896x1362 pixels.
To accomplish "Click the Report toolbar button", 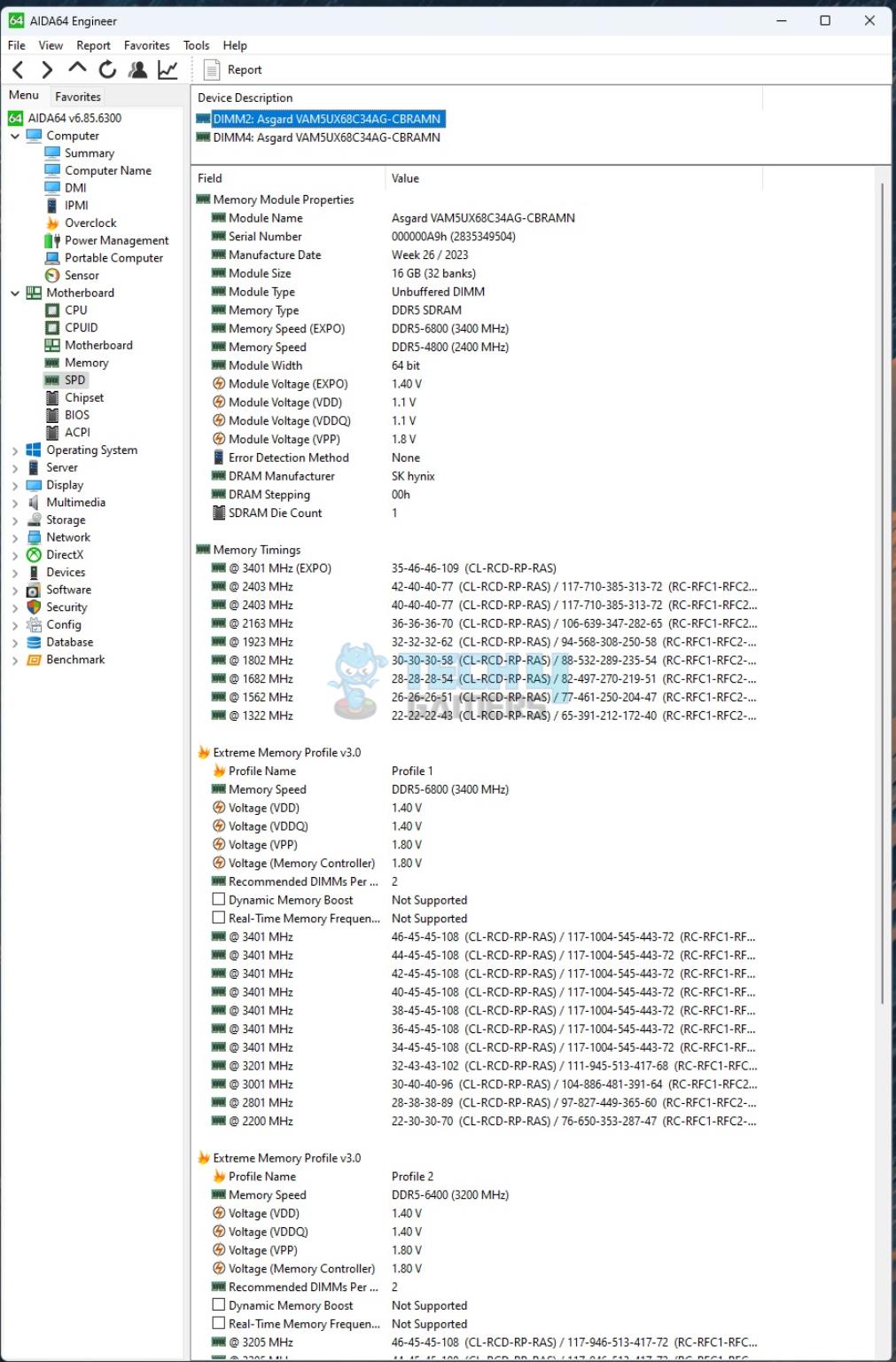I will click(x=233, y=69).
